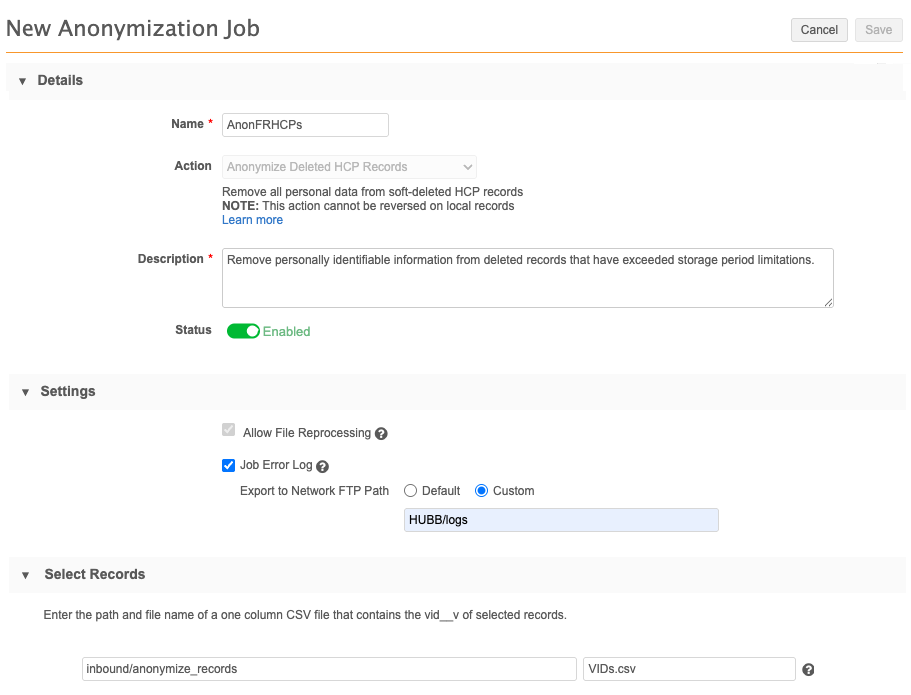Viewport: 911px width, 695px height.
Task: Uncheck the Job Error Log checkbox
Action: click(228, 465)
